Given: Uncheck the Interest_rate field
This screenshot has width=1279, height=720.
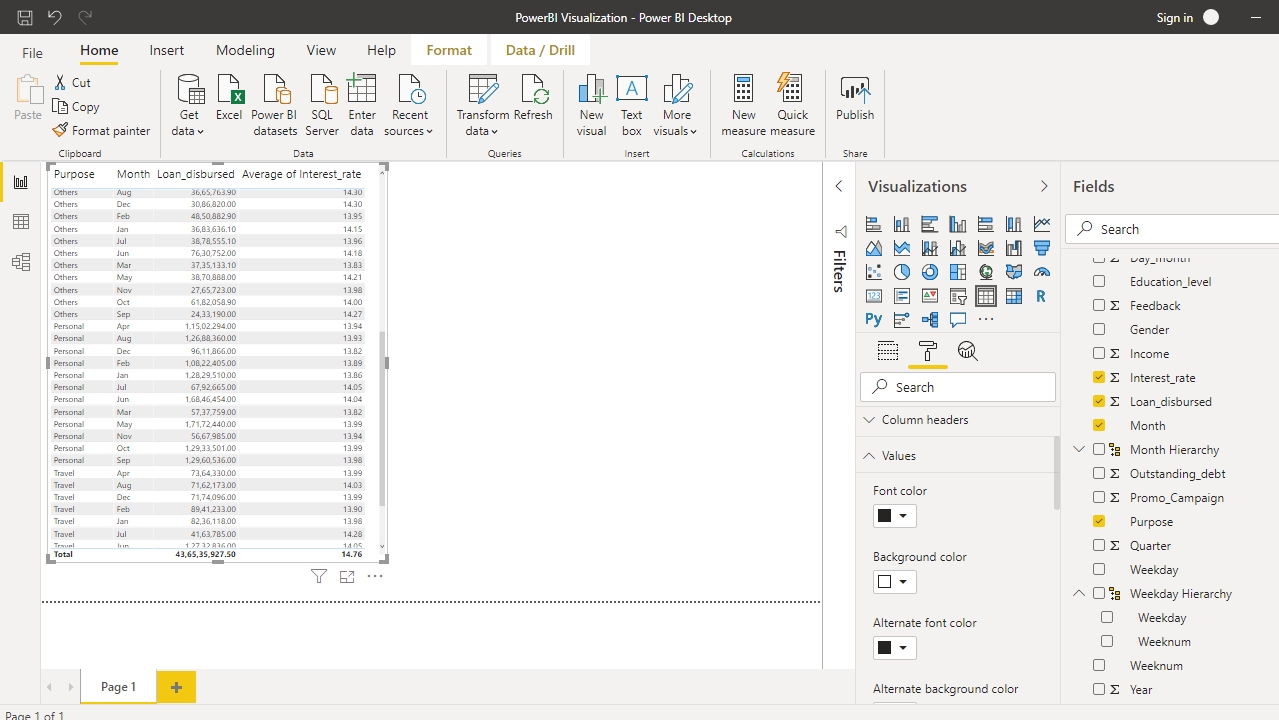Looking at the screenshot, I should click(x=1099, y=378).
